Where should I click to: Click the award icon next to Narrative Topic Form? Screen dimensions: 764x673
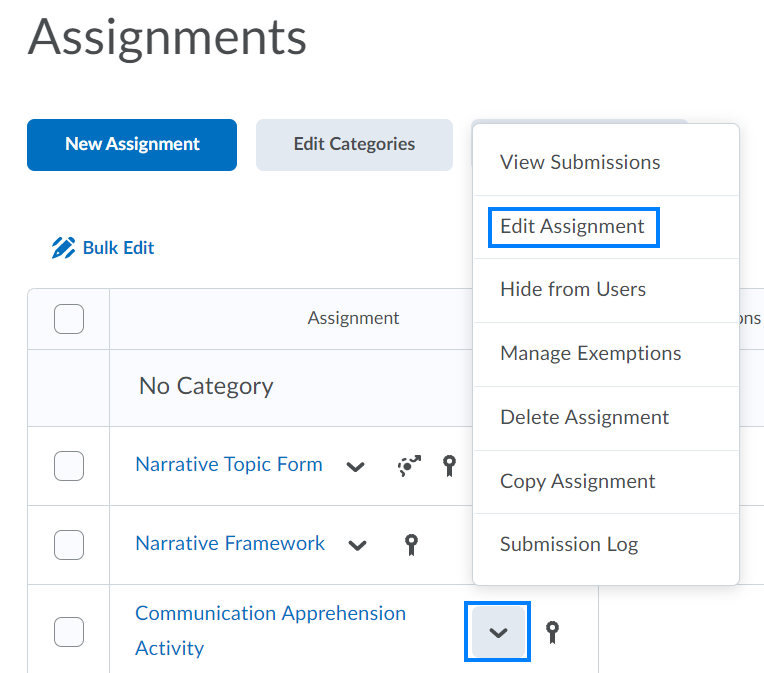pos(449,465)
